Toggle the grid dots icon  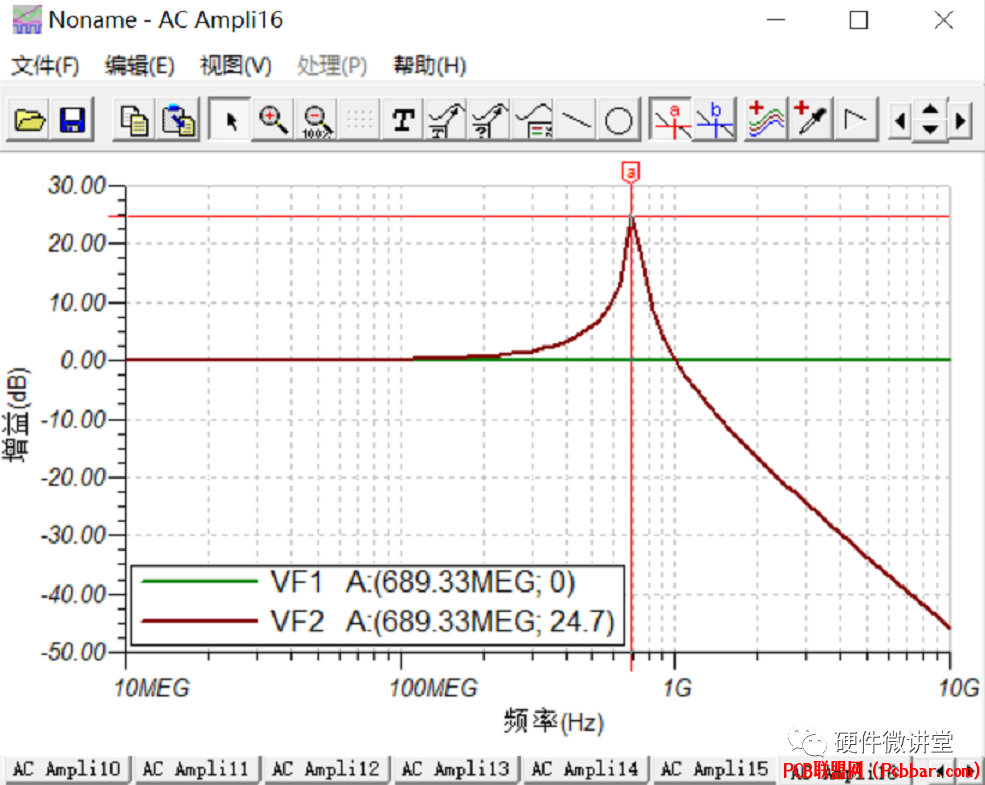(359, 119)
